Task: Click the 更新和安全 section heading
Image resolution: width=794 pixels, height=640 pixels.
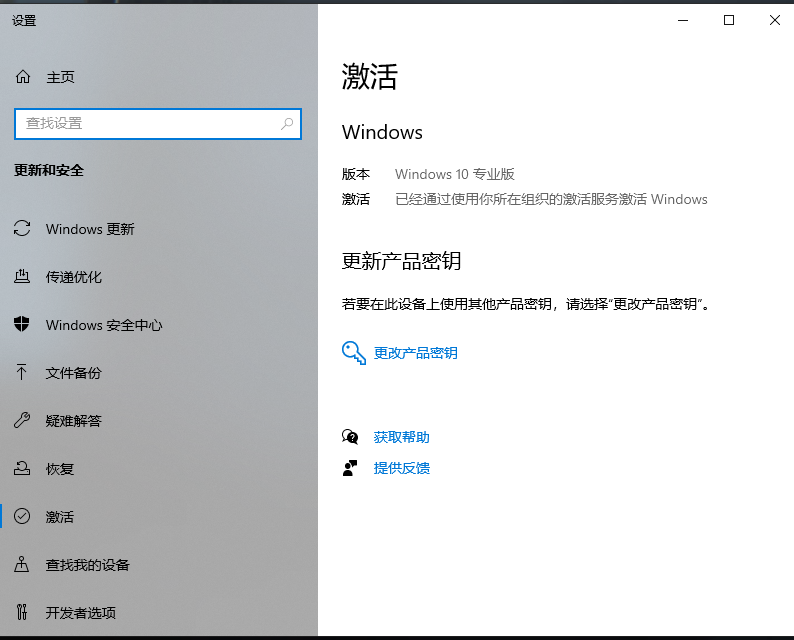Action: click(x=49, y=170)
